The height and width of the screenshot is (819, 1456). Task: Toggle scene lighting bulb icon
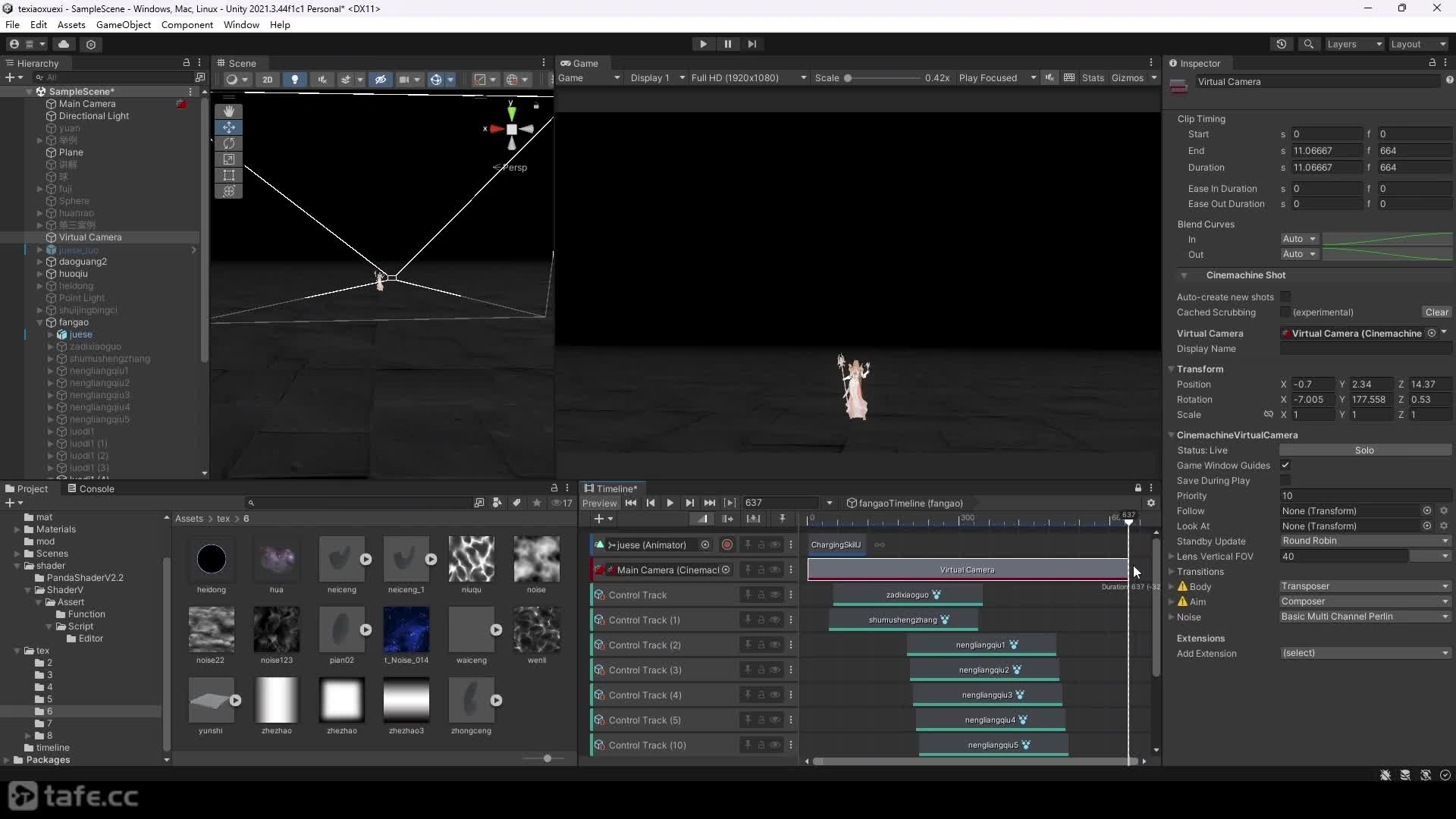294,79
